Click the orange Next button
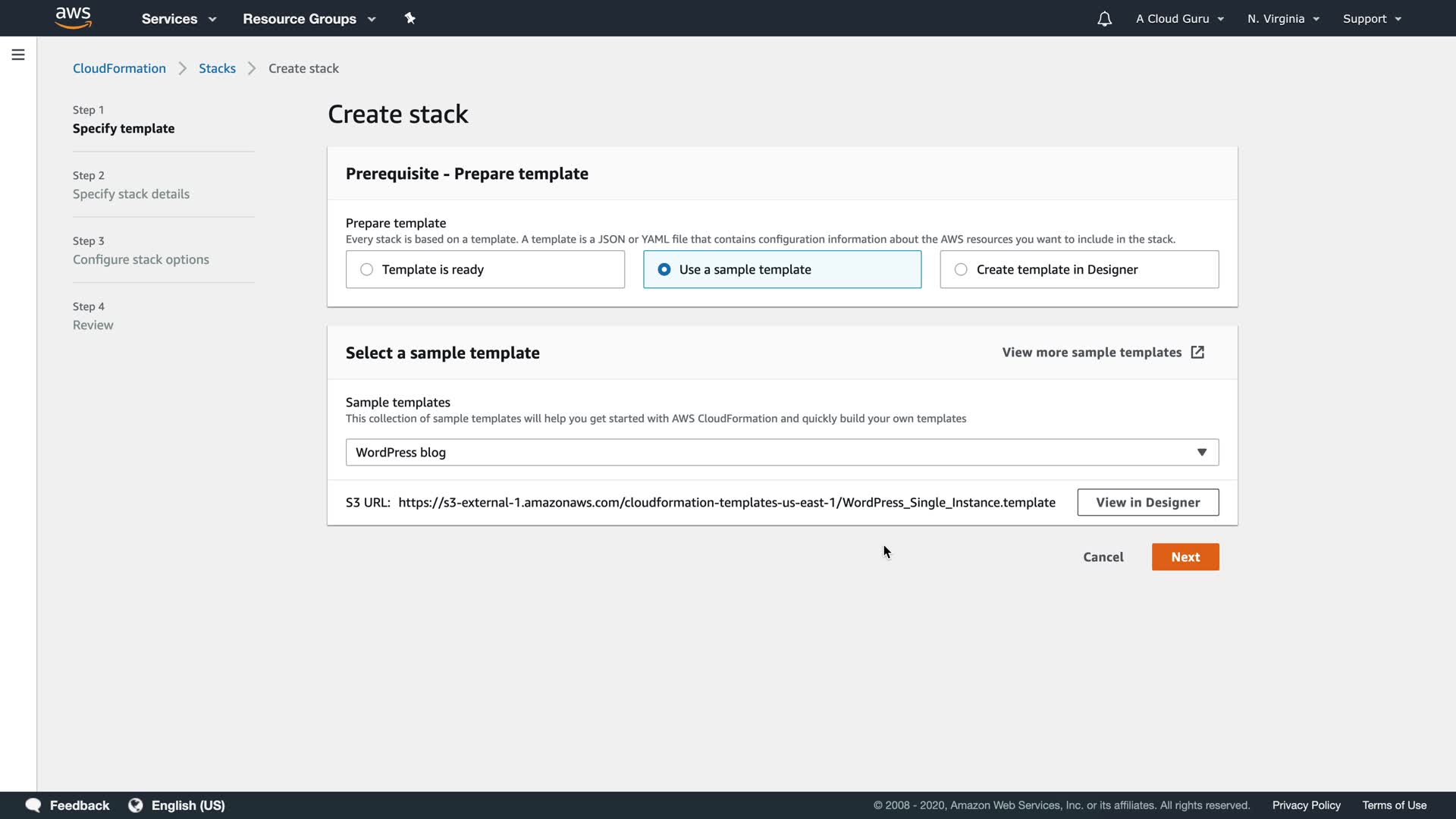This screenshot has width=1456, height=819. click(x=1185, y=557)
